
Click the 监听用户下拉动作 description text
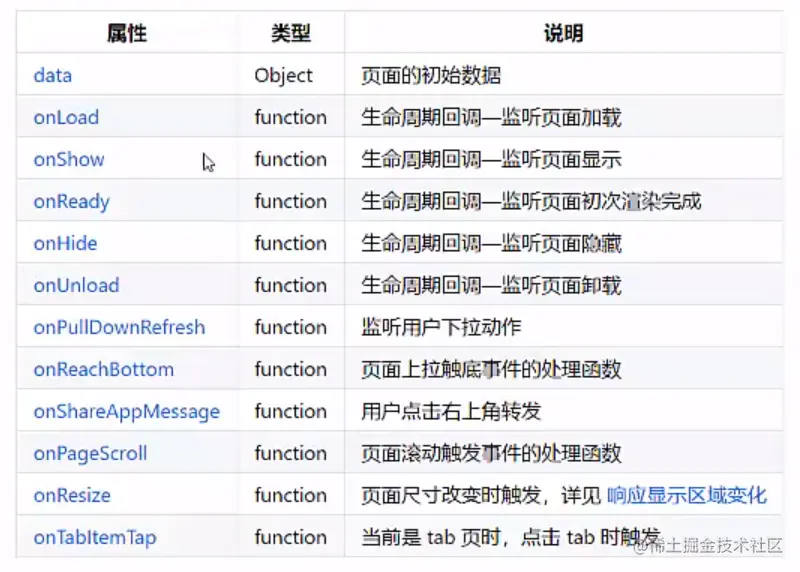point(441,327)
